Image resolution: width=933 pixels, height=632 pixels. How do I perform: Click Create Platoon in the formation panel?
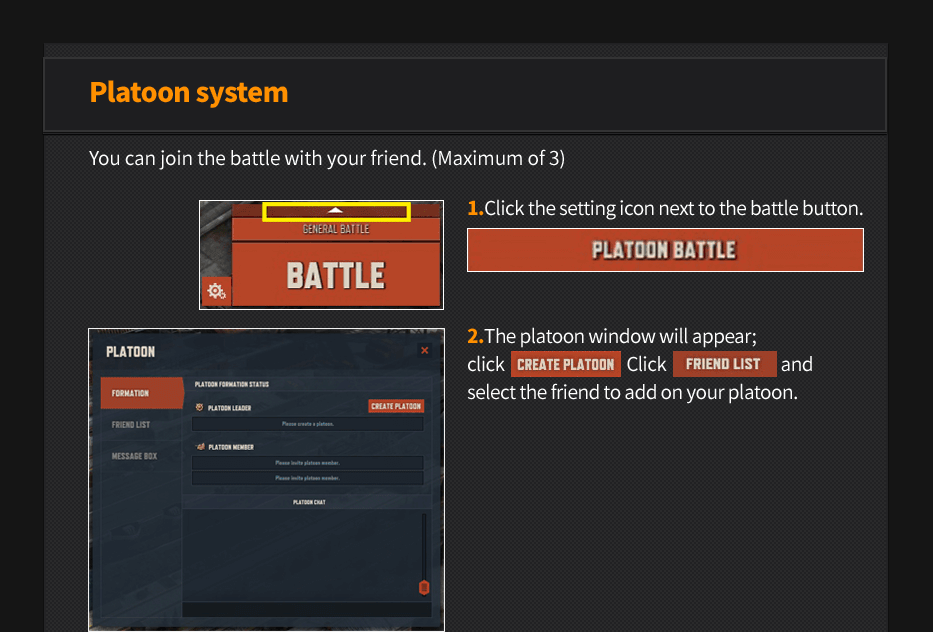[396, 406]
